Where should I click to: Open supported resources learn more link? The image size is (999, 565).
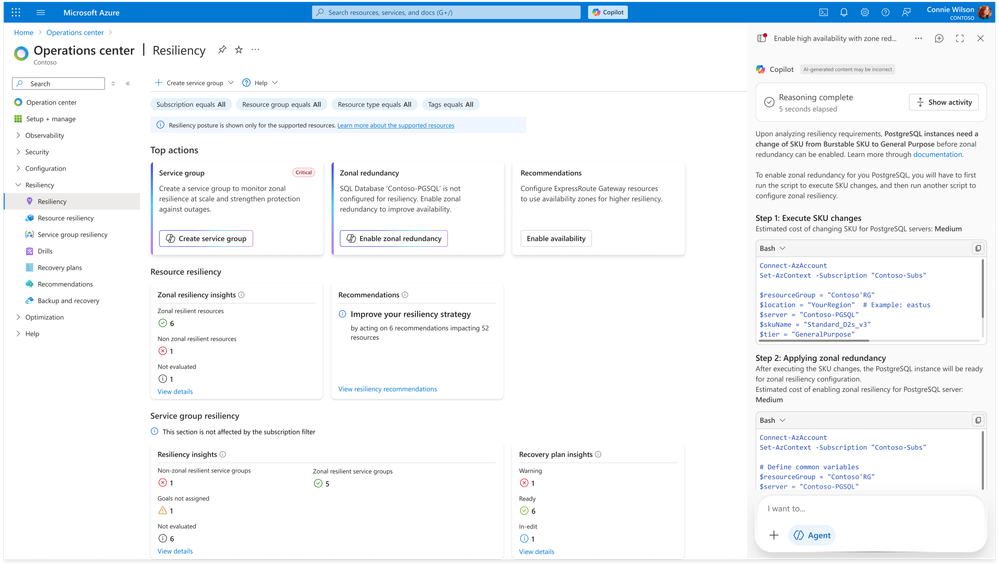coord(396,125)
